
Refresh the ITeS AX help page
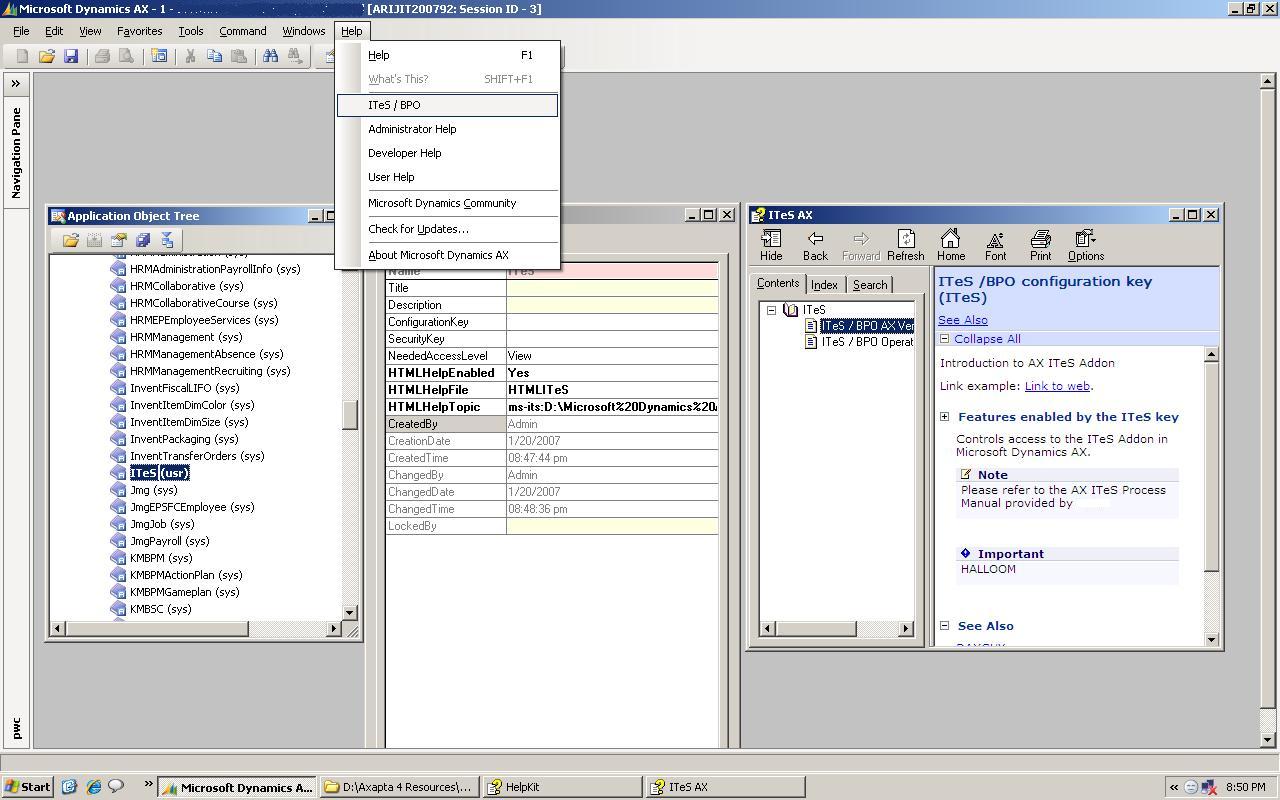tap(906, 245)
